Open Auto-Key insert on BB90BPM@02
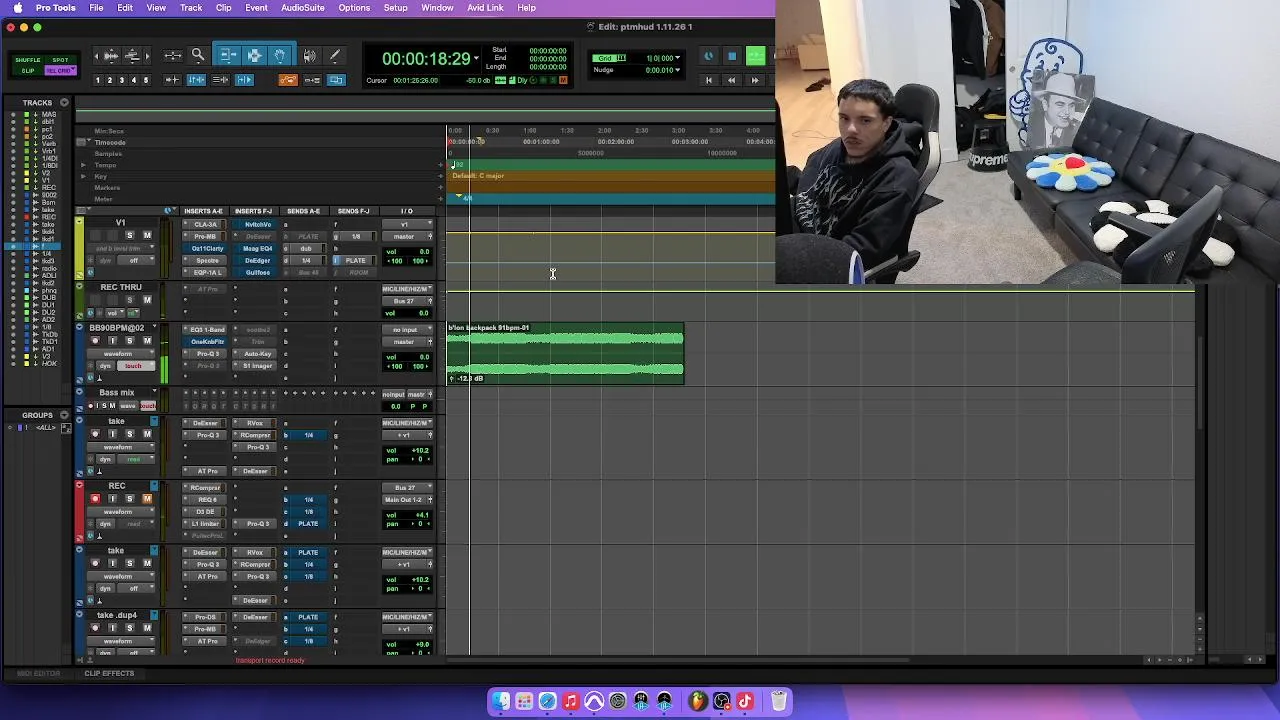Viewport: 1280px width, 720px height. 257,354
